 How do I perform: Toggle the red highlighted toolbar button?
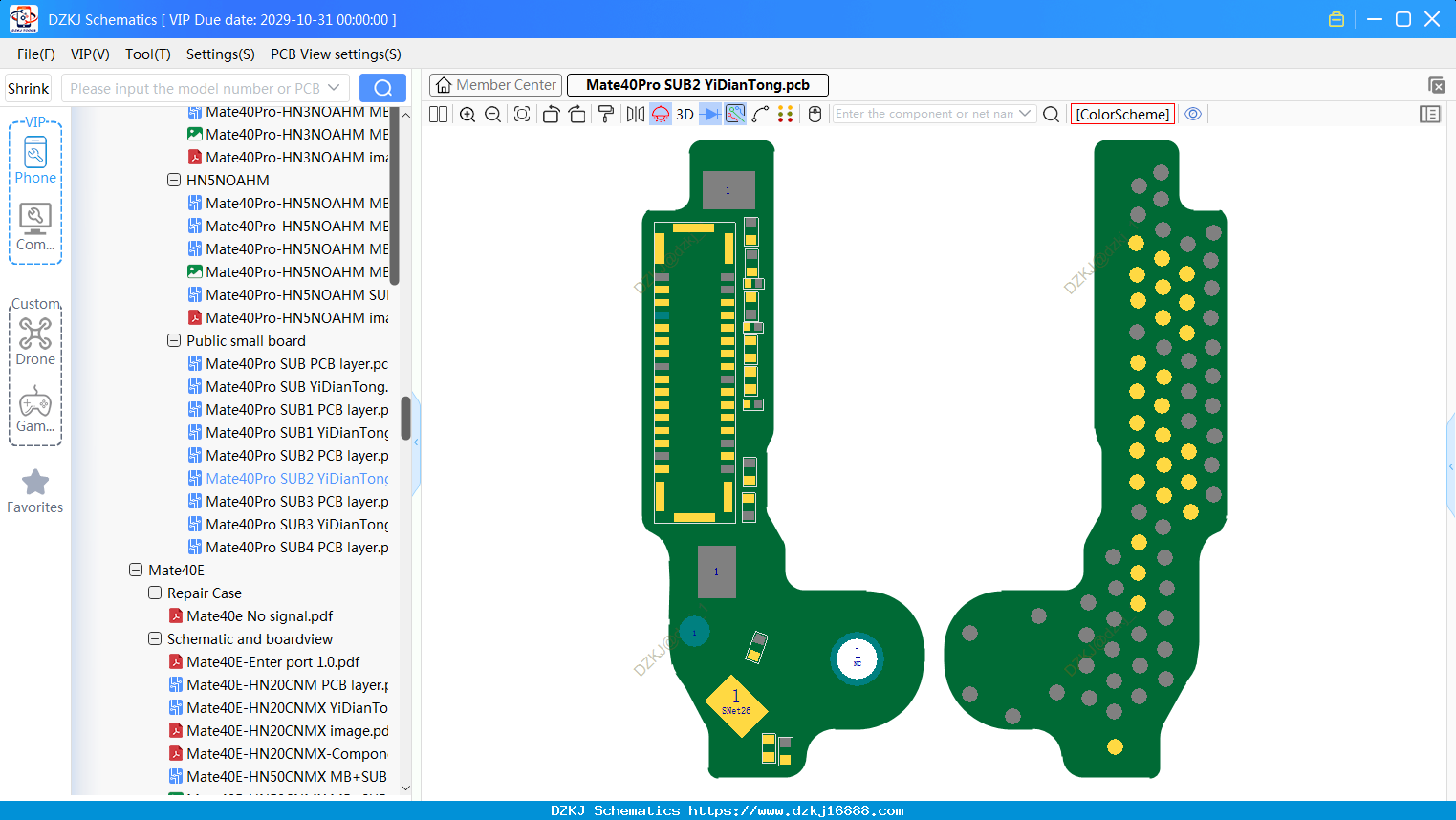(661, 115)
